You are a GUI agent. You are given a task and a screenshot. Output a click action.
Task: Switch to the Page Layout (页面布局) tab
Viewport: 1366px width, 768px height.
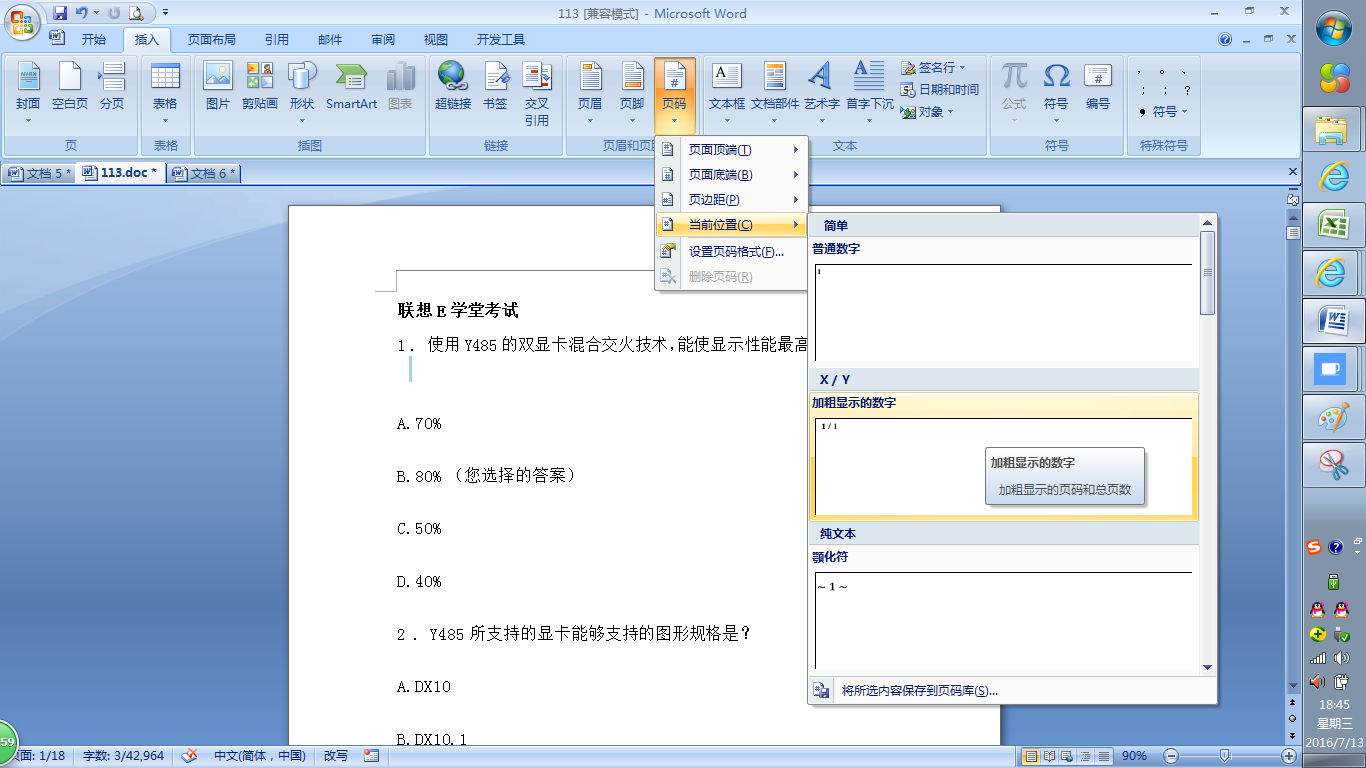click(x=212, y=40)
